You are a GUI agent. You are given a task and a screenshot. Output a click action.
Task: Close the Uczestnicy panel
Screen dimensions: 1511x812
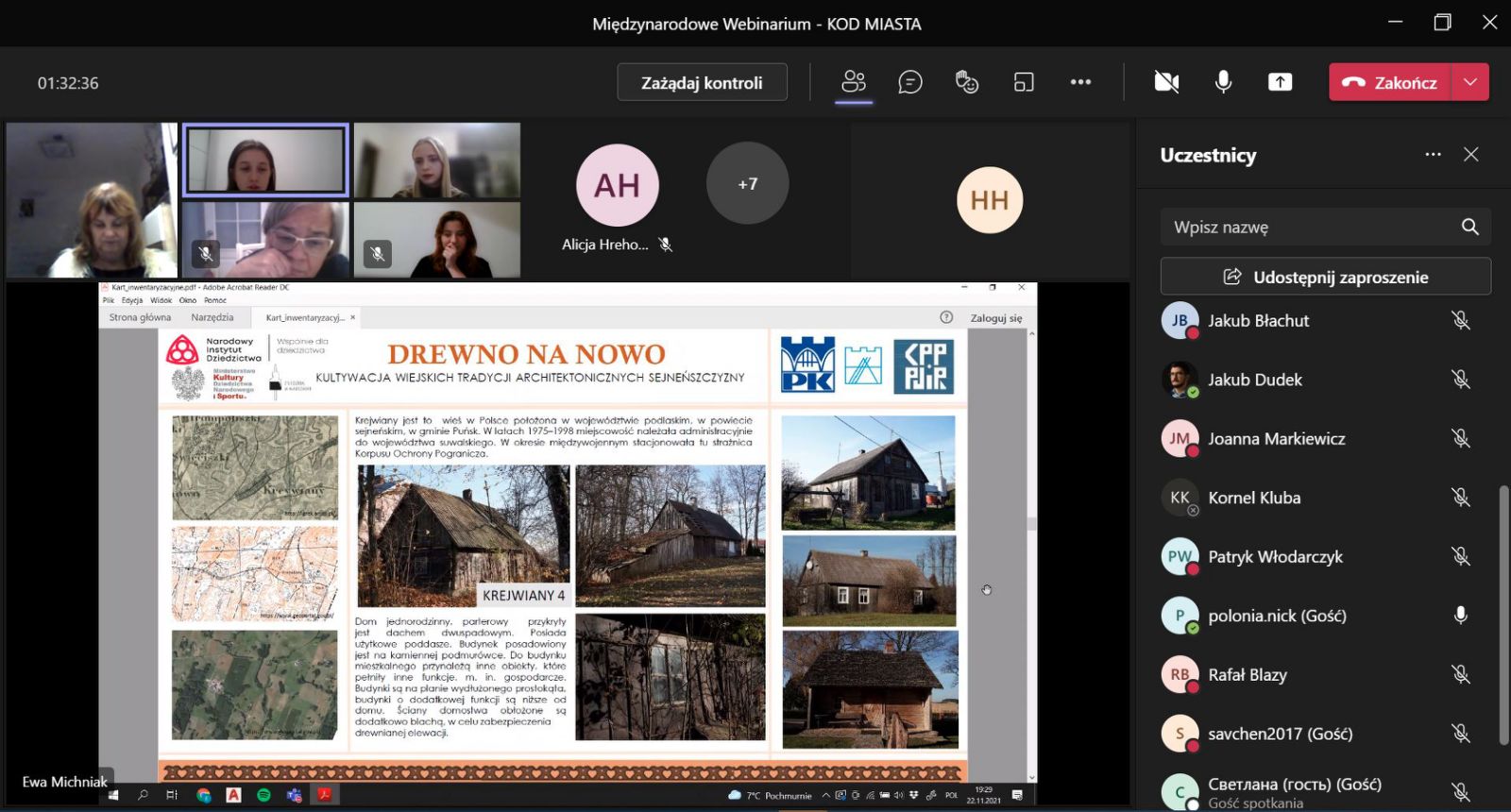pyautogui.click(x=1470, y=155)
